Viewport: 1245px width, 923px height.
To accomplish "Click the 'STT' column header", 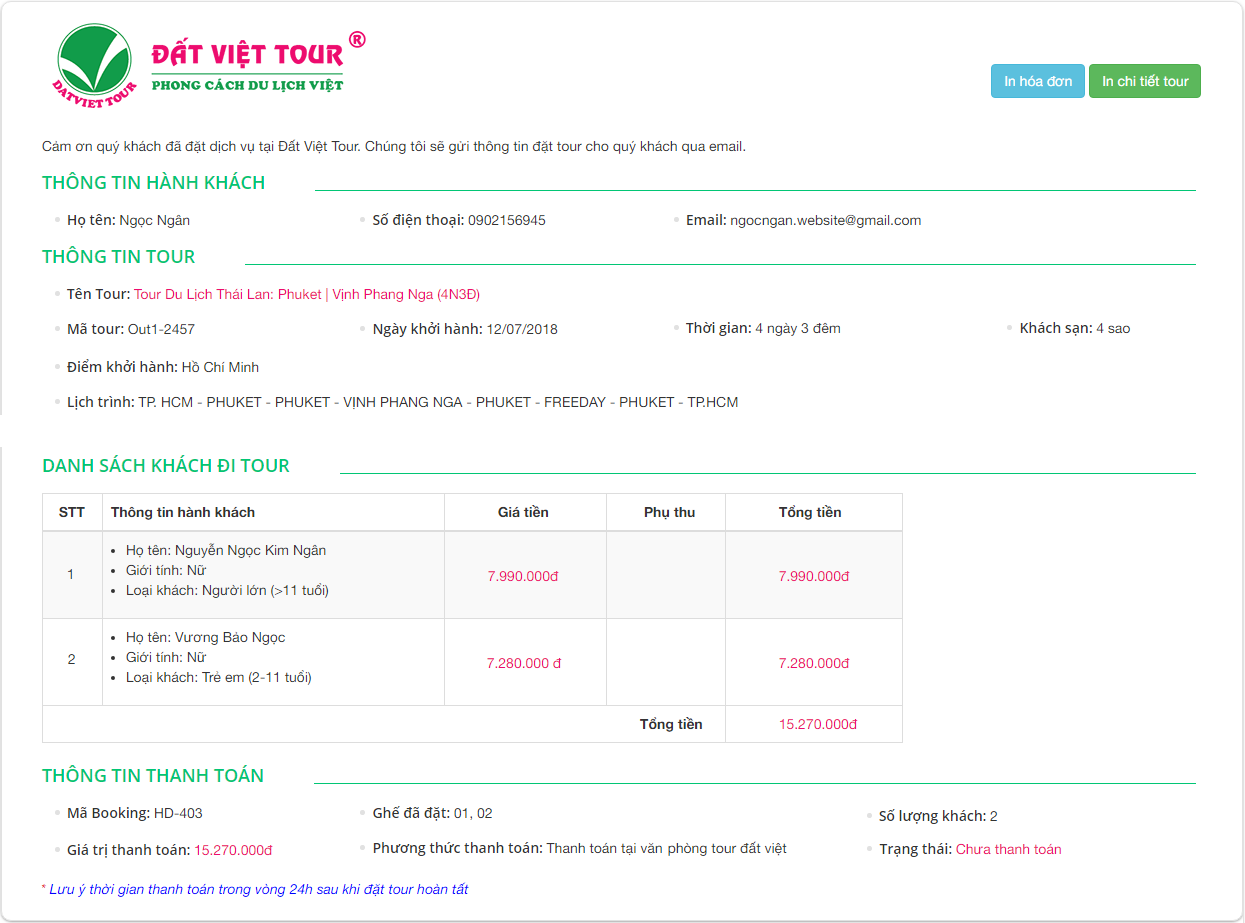I will 72,512.
